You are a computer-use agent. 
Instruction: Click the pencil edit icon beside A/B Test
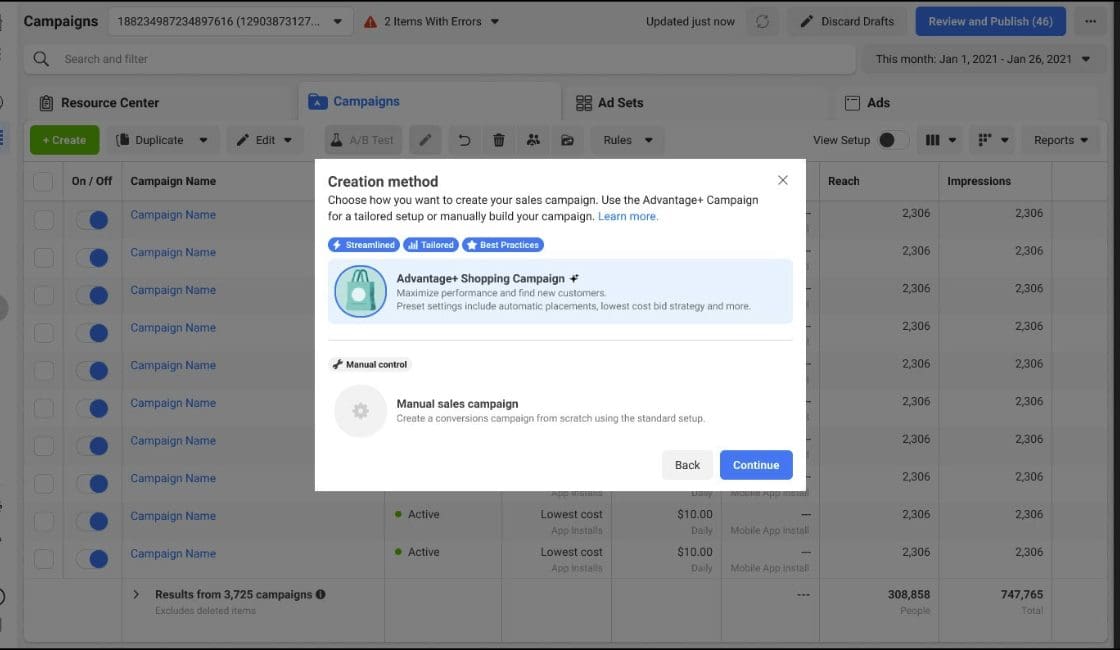pyautogui.click(x=425, y=140)
